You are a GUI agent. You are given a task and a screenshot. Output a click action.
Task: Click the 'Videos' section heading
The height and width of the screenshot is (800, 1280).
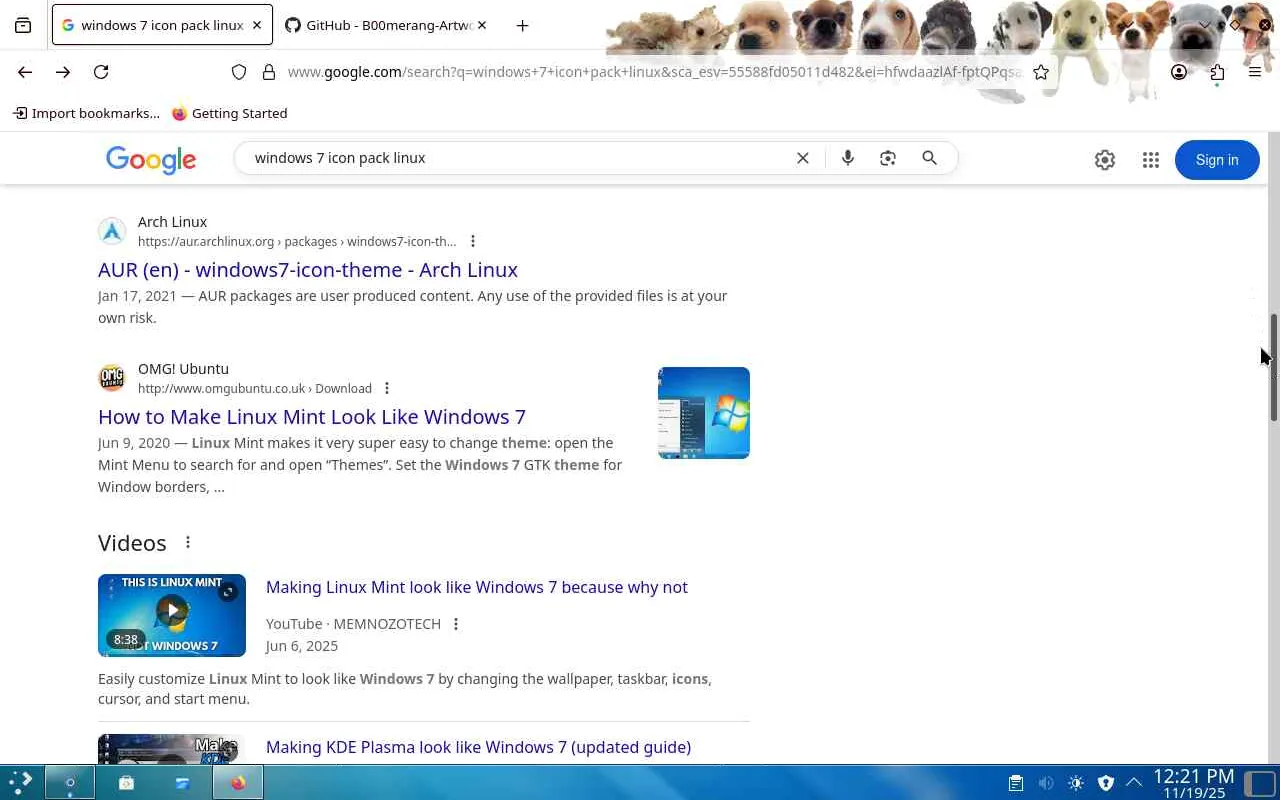tap(132, 543)
